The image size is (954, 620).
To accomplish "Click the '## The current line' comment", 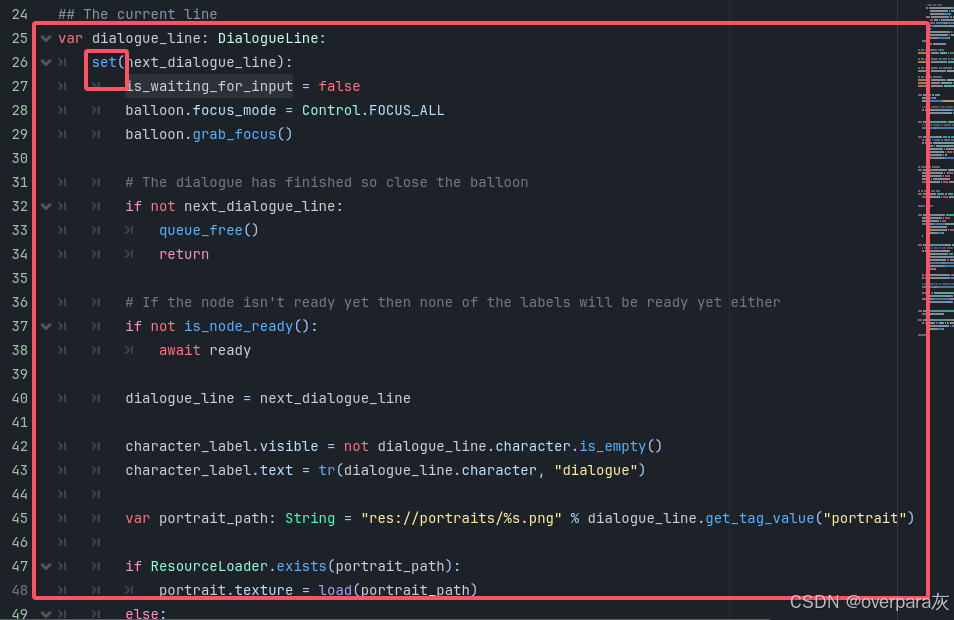I will coord(138,14).
